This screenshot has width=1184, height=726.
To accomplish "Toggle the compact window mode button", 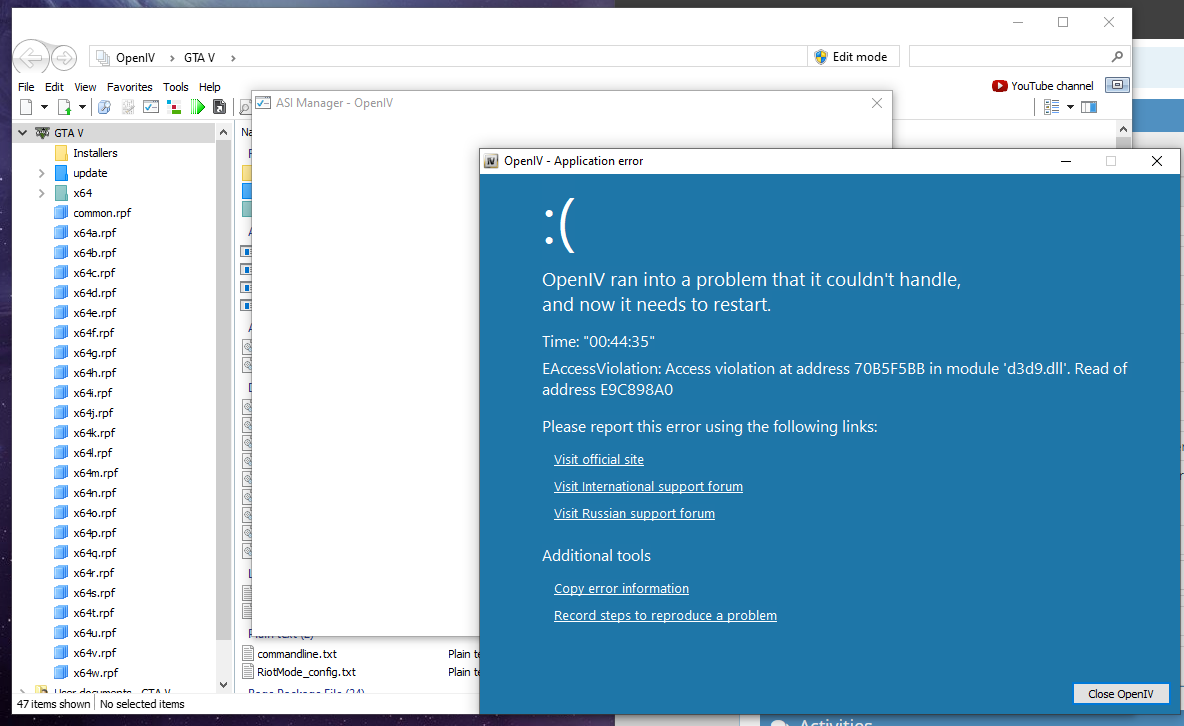I will tap(1119, 85).
